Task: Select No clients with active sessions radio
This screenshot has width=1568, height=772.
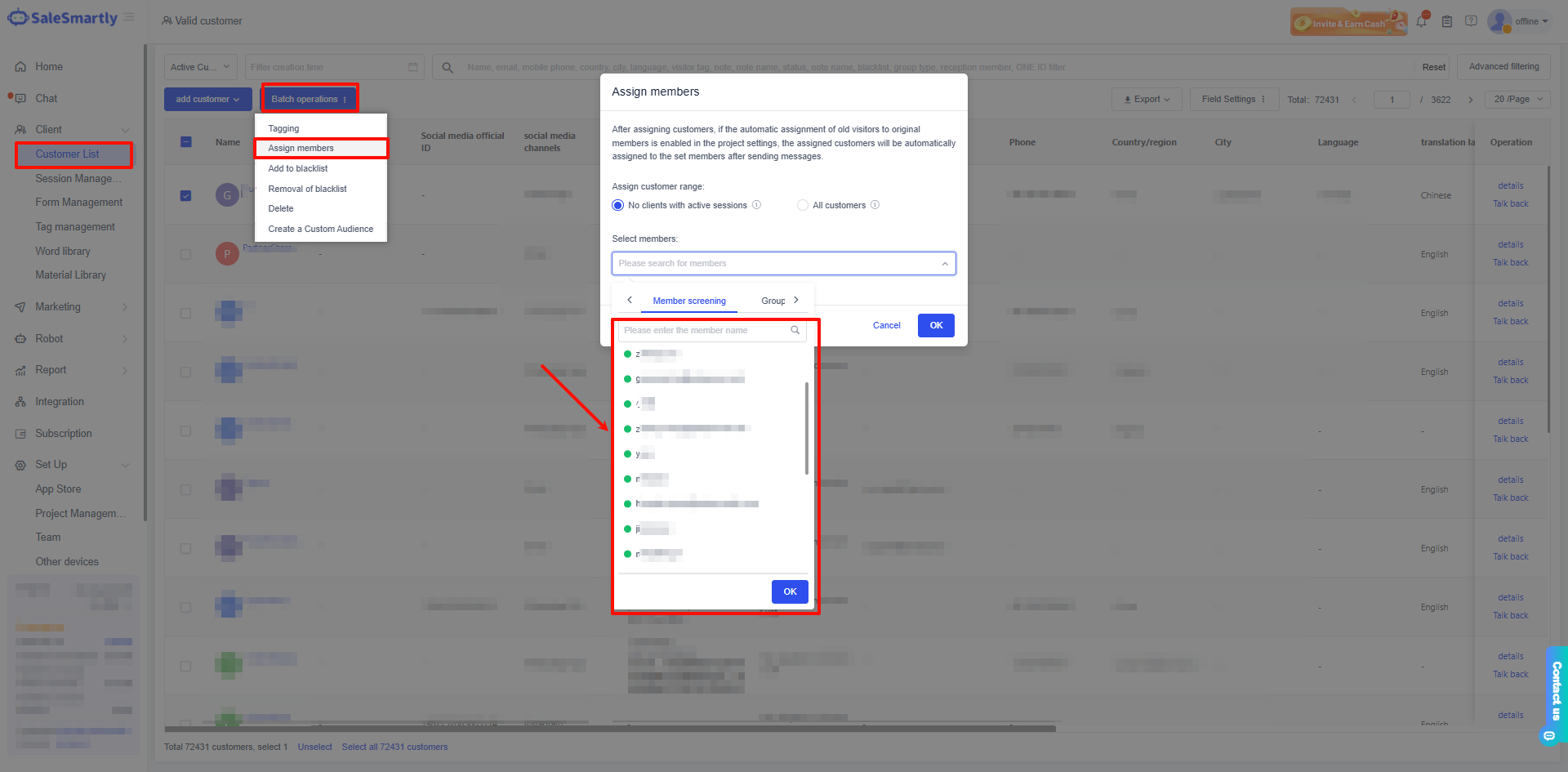Action: click(618, 205)
